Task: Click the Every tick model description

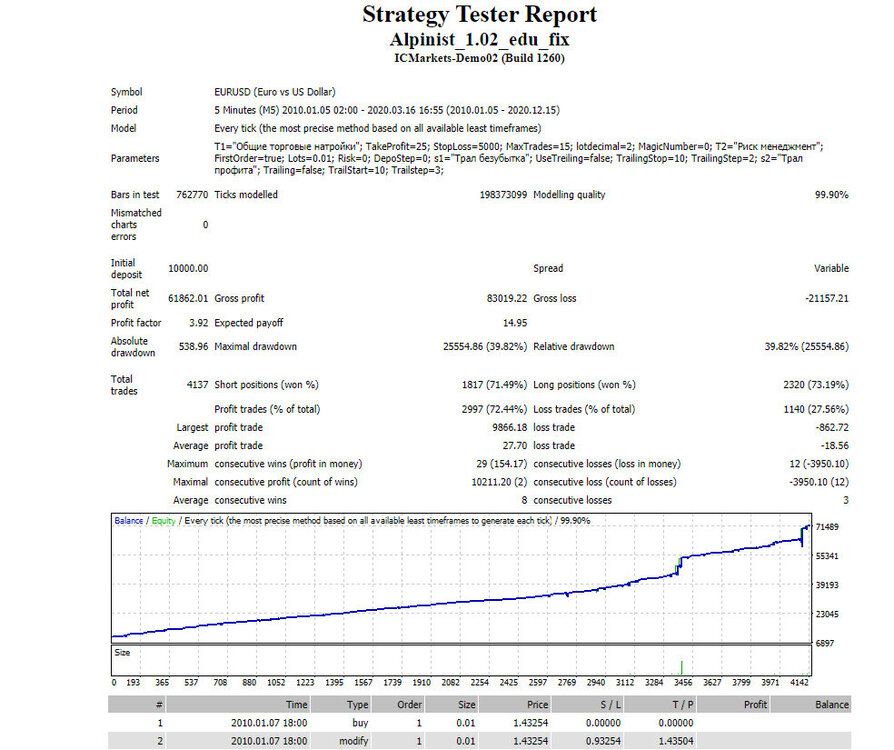Action: [377, 128]
